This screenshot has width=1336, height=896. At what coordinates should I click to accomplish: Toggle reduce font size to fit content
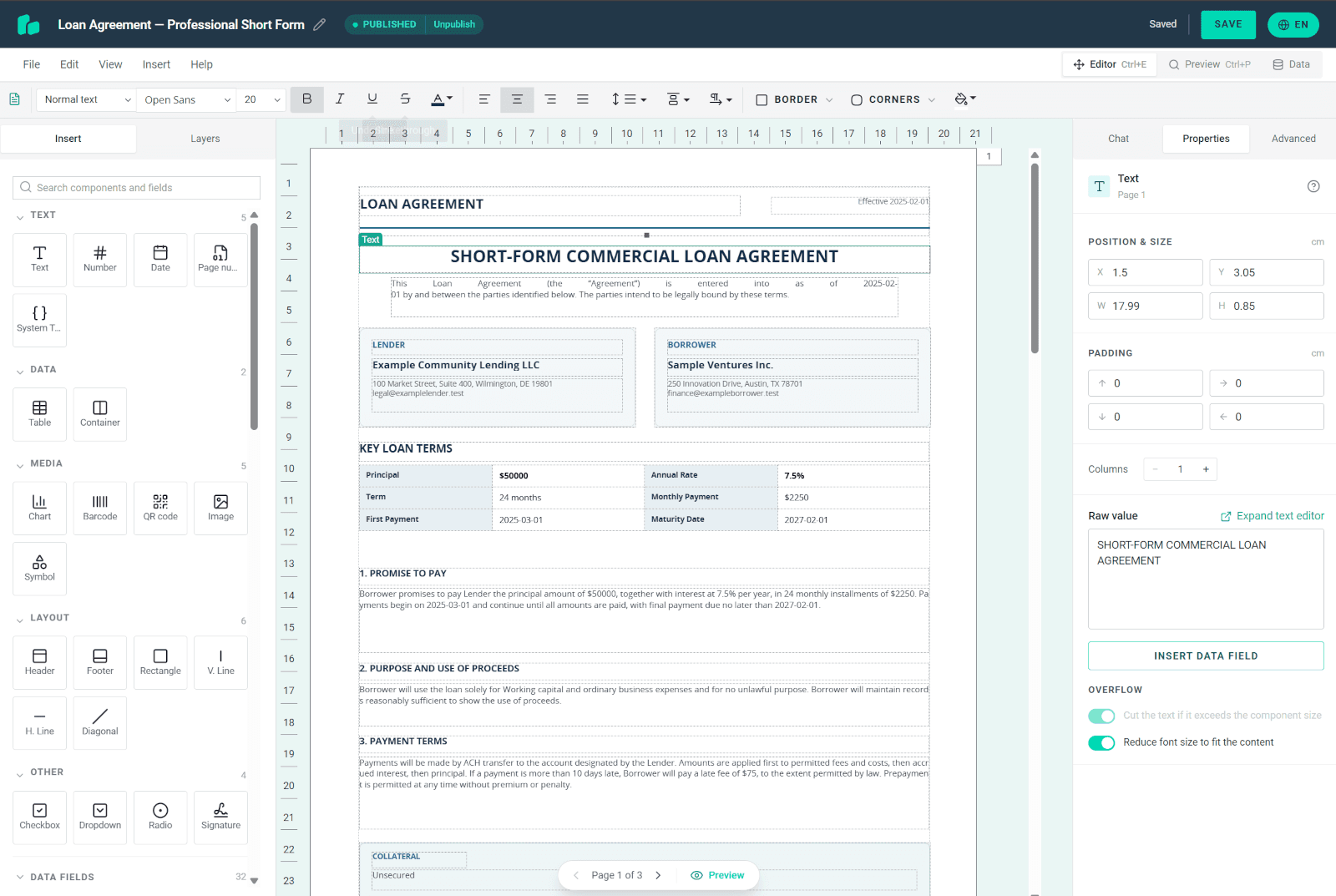pos(1101,742)
